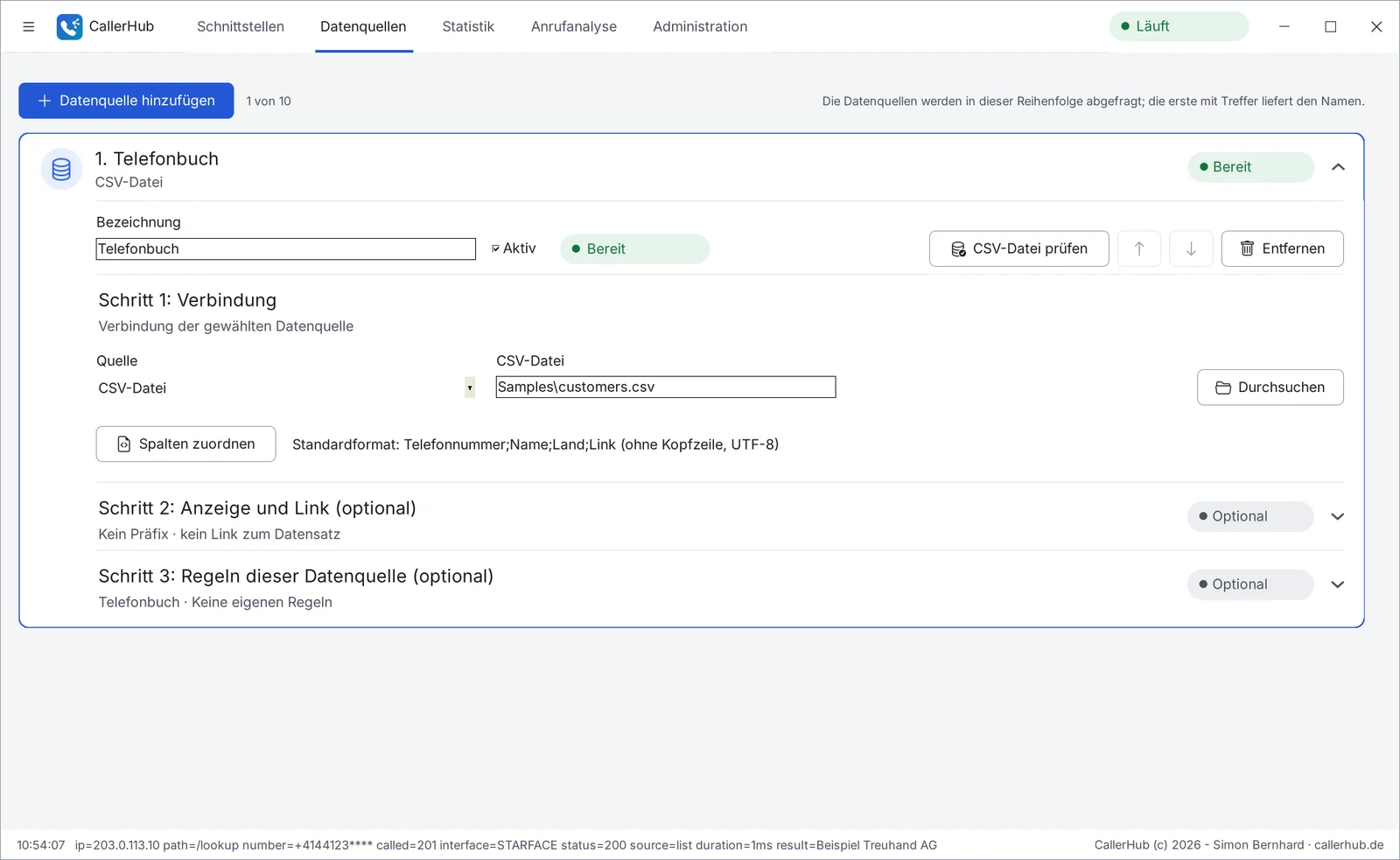Click 'Schritt 1: Verbindung' heading

(187, 300)
